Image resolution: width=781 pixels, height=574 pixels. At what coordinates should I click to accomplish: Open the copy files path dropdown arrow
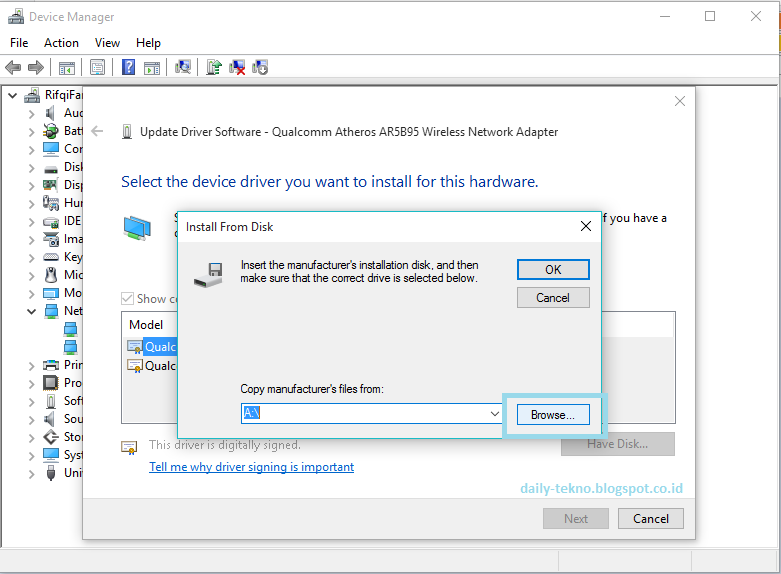[494, 414]
